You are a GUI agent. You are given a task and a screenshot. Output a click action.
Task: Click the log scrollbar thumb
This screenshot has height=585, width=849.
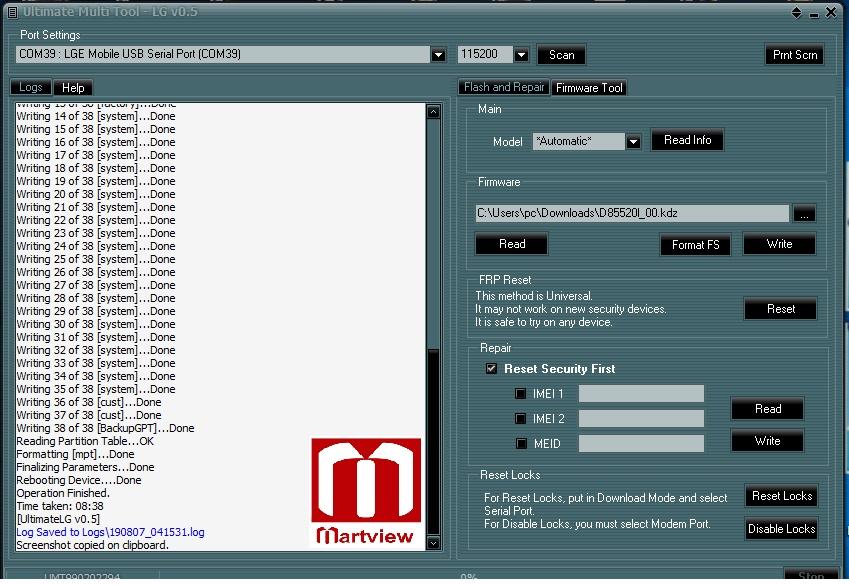point(433,441)
